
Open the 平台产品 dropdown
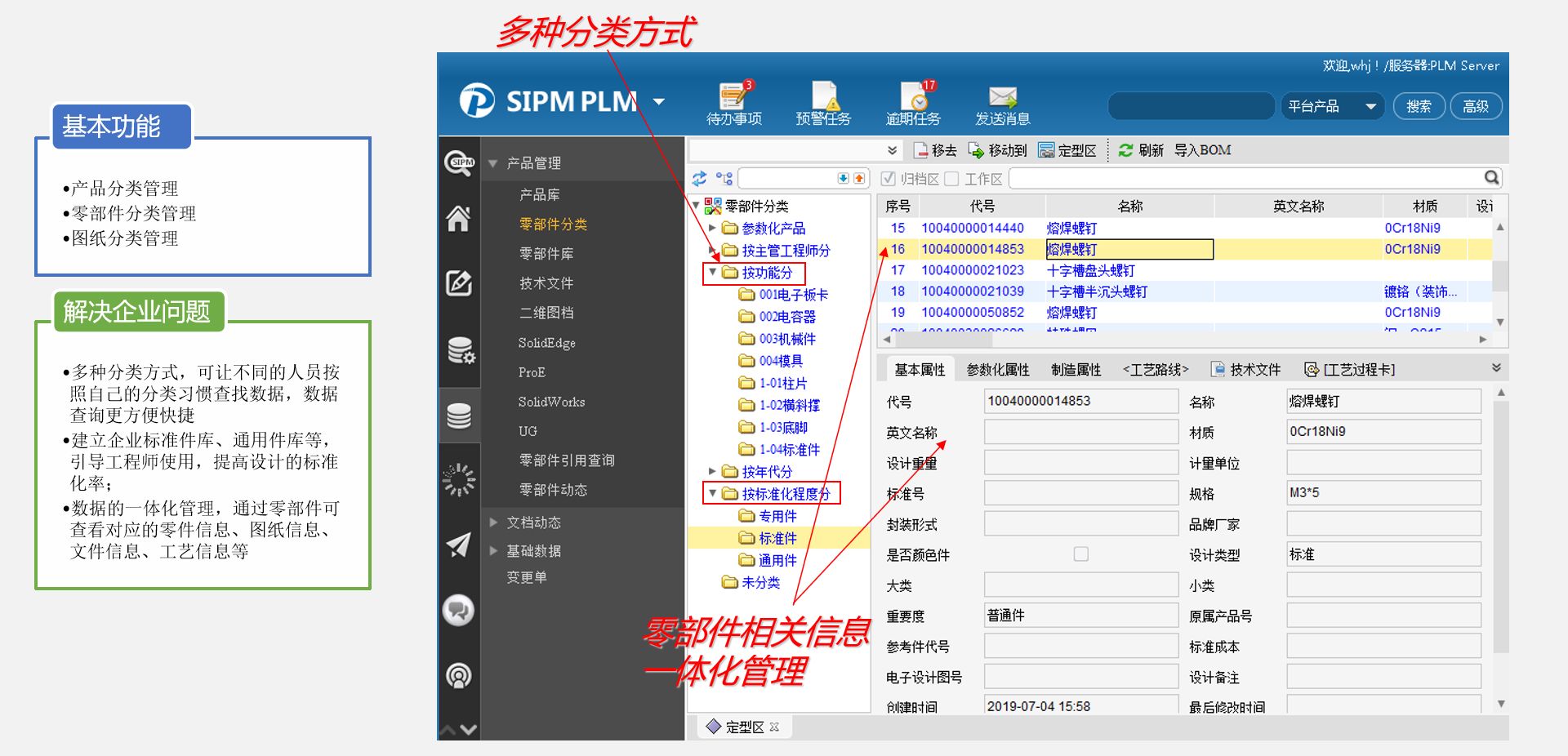tap(1370, 106)
